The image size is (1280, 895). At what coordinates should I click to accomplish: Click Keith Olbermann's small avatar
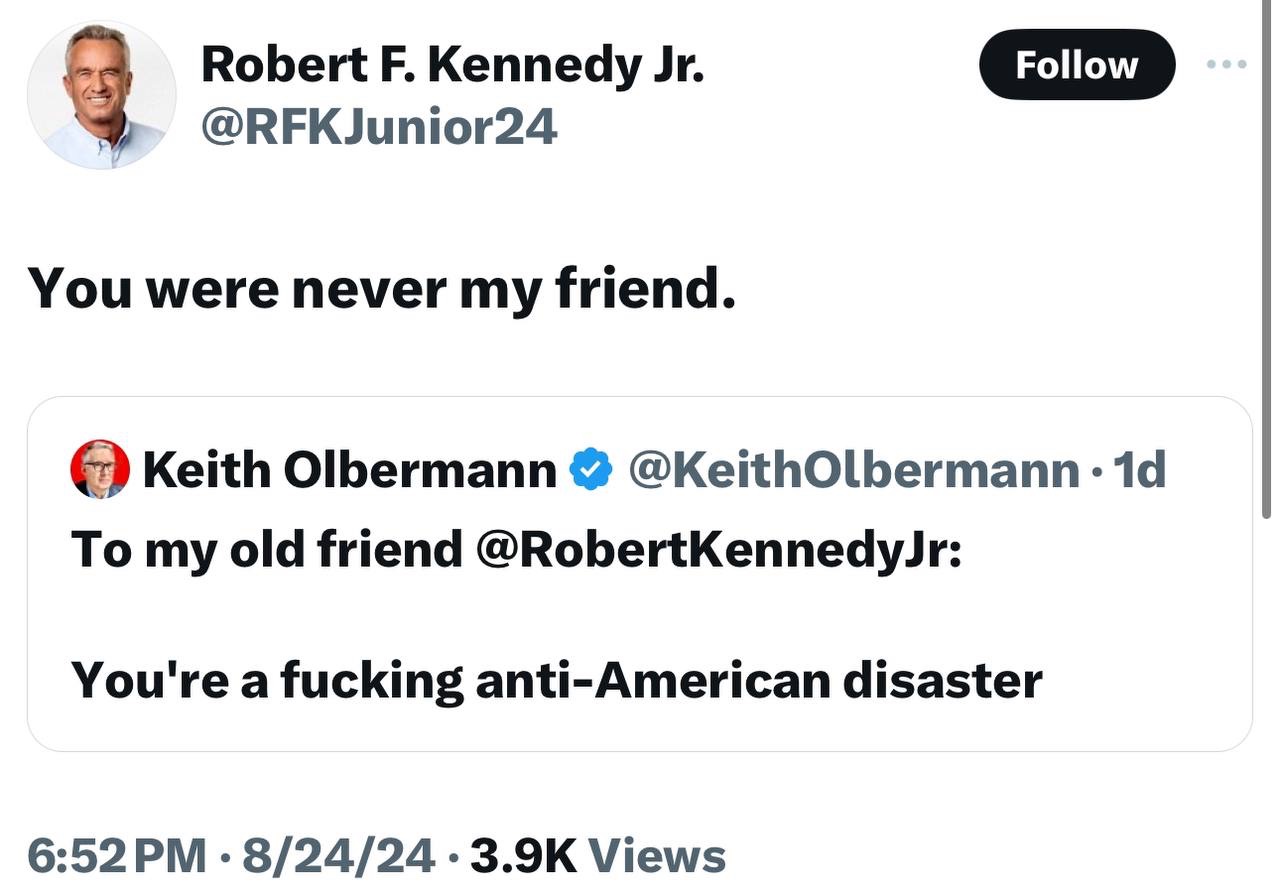(x=100, y=469)
